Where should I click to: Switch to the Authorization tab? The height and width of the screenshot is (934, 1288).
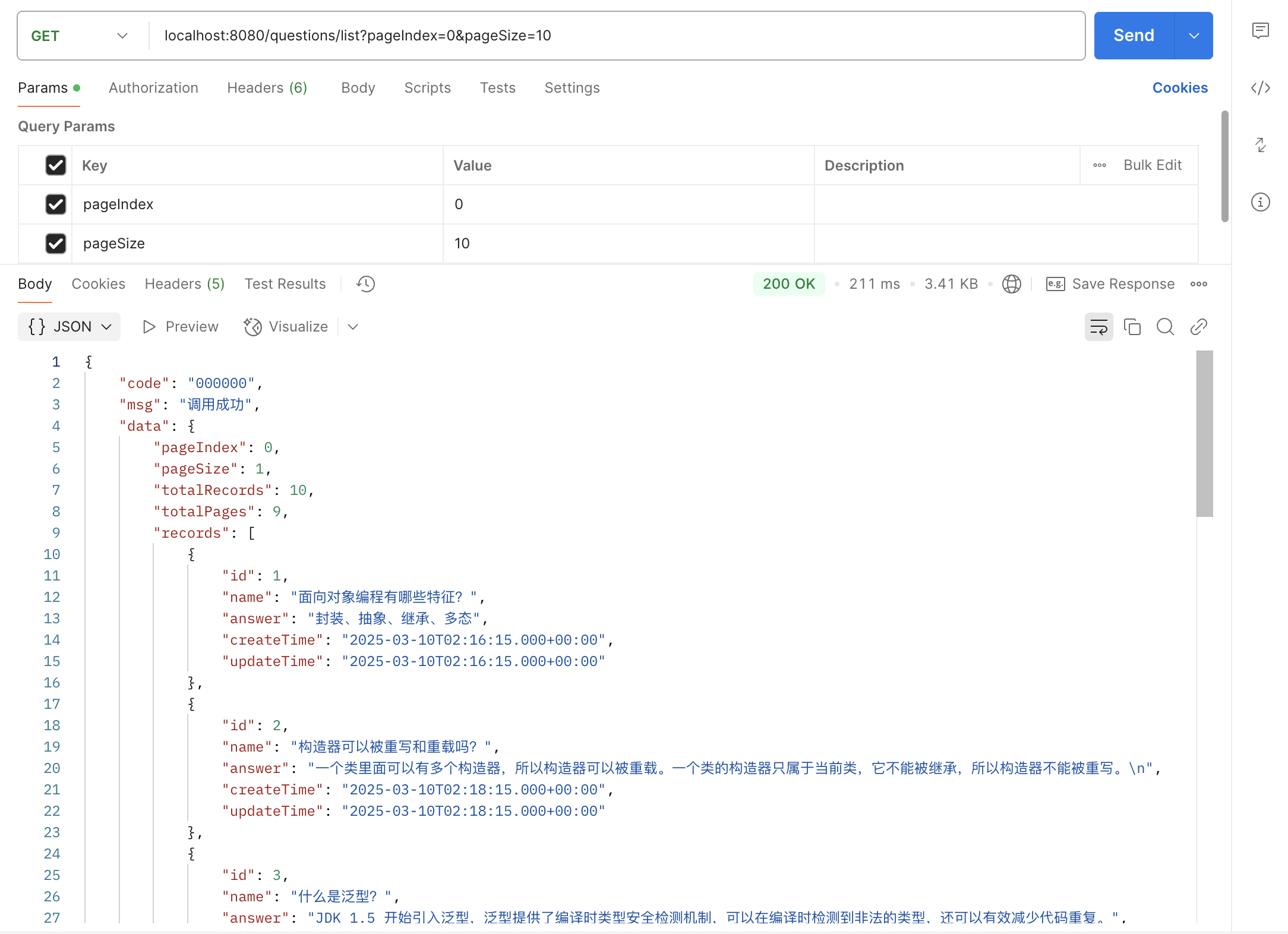[153, 87]
